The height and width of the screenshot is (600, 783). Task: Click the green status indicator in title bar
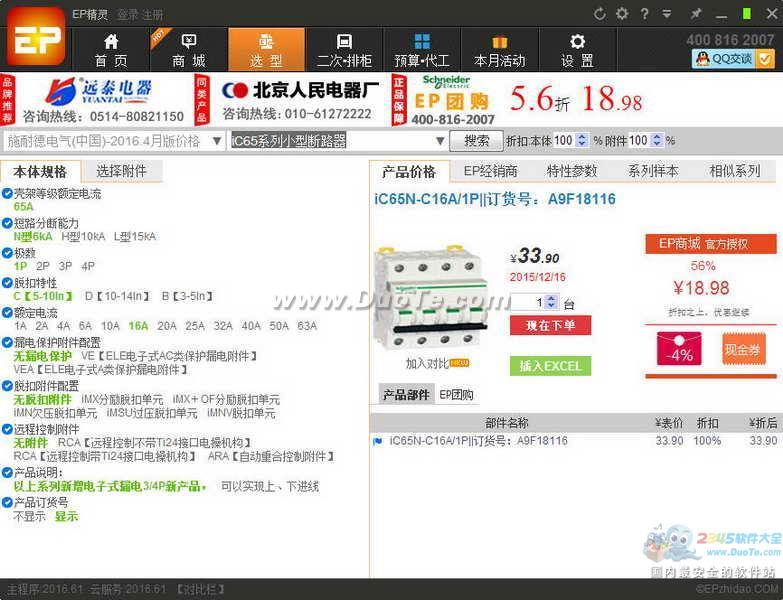[x=747, y=14]
